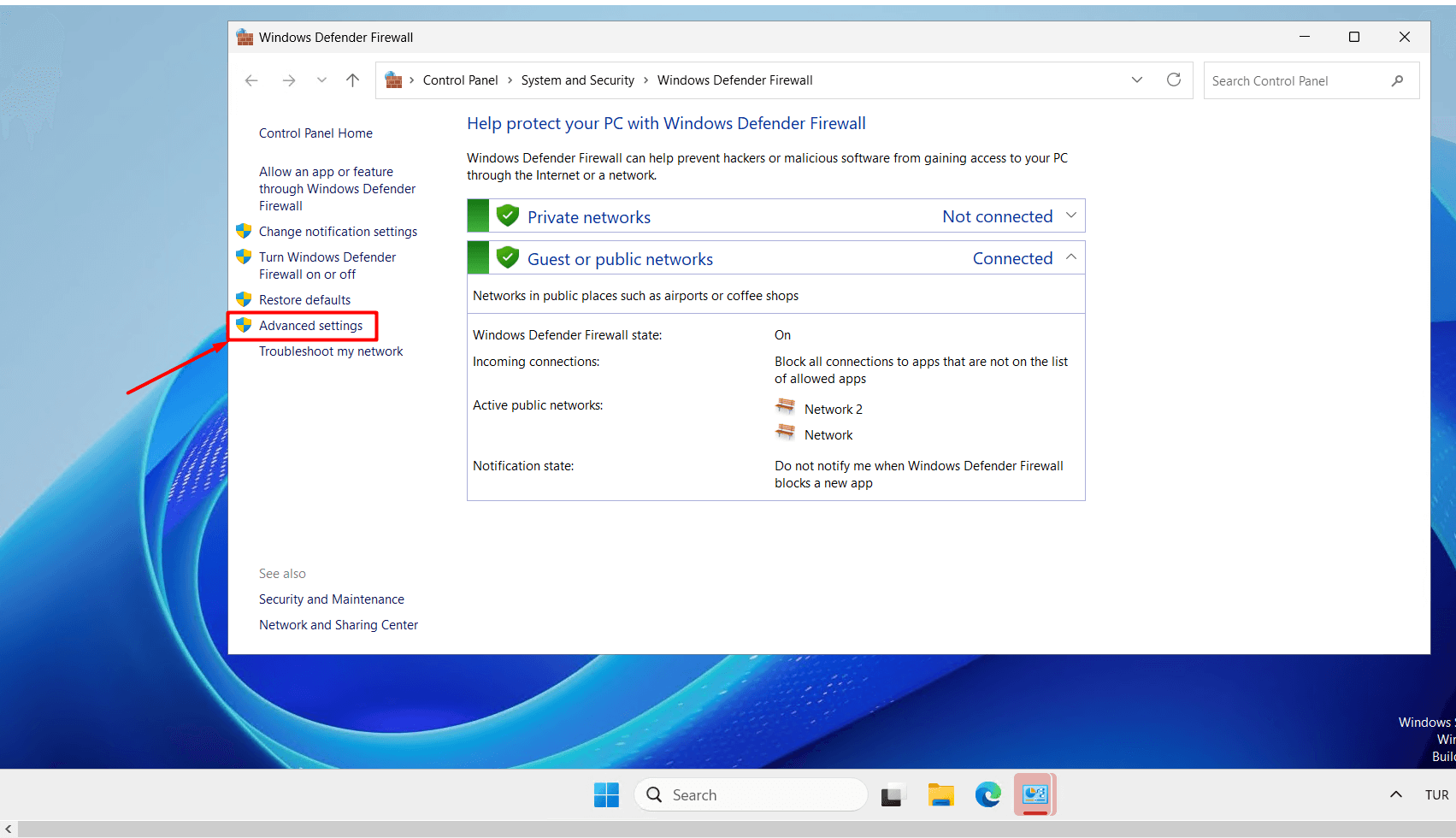Show hidden icons in the system tray
Viewport: 1456px width, 838px height.
click(x=1395, y=794)
